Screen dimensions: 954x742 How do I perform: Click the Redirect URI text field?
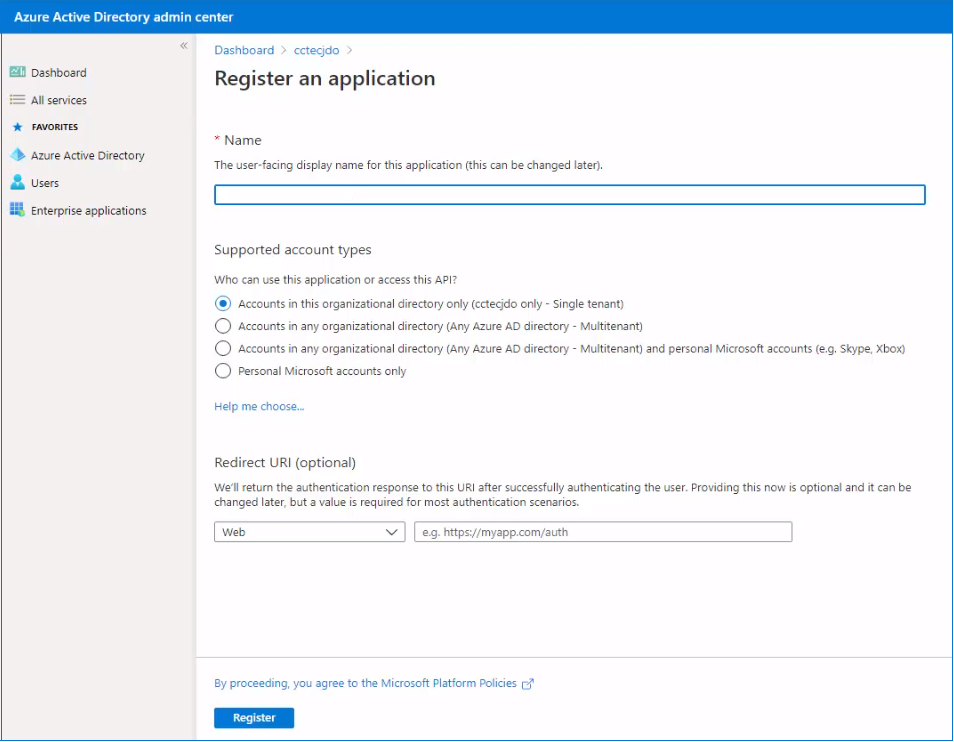click(x=603, y=532)
